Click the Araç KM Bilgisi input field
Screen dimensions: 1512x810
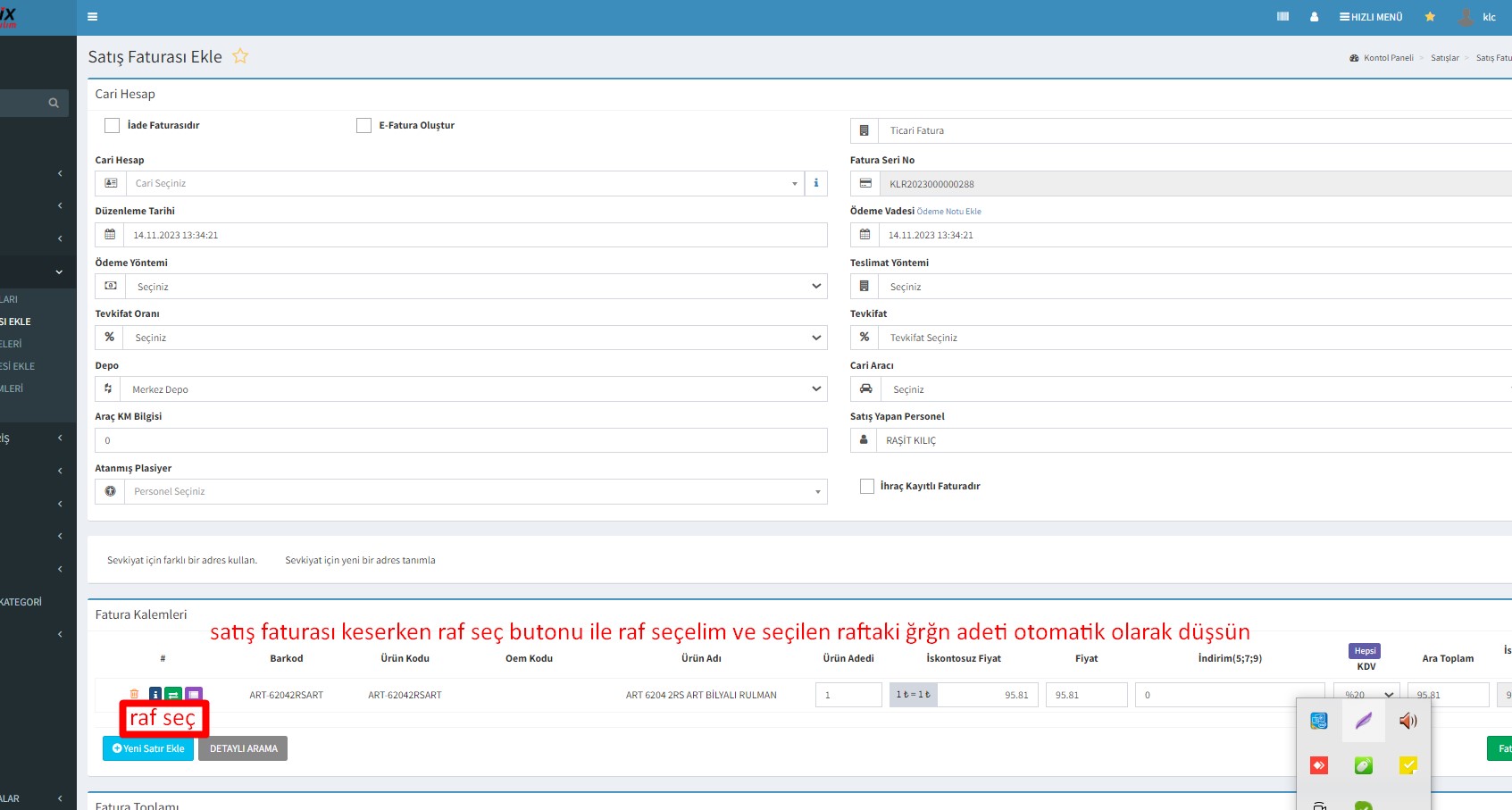pos(461,440)
